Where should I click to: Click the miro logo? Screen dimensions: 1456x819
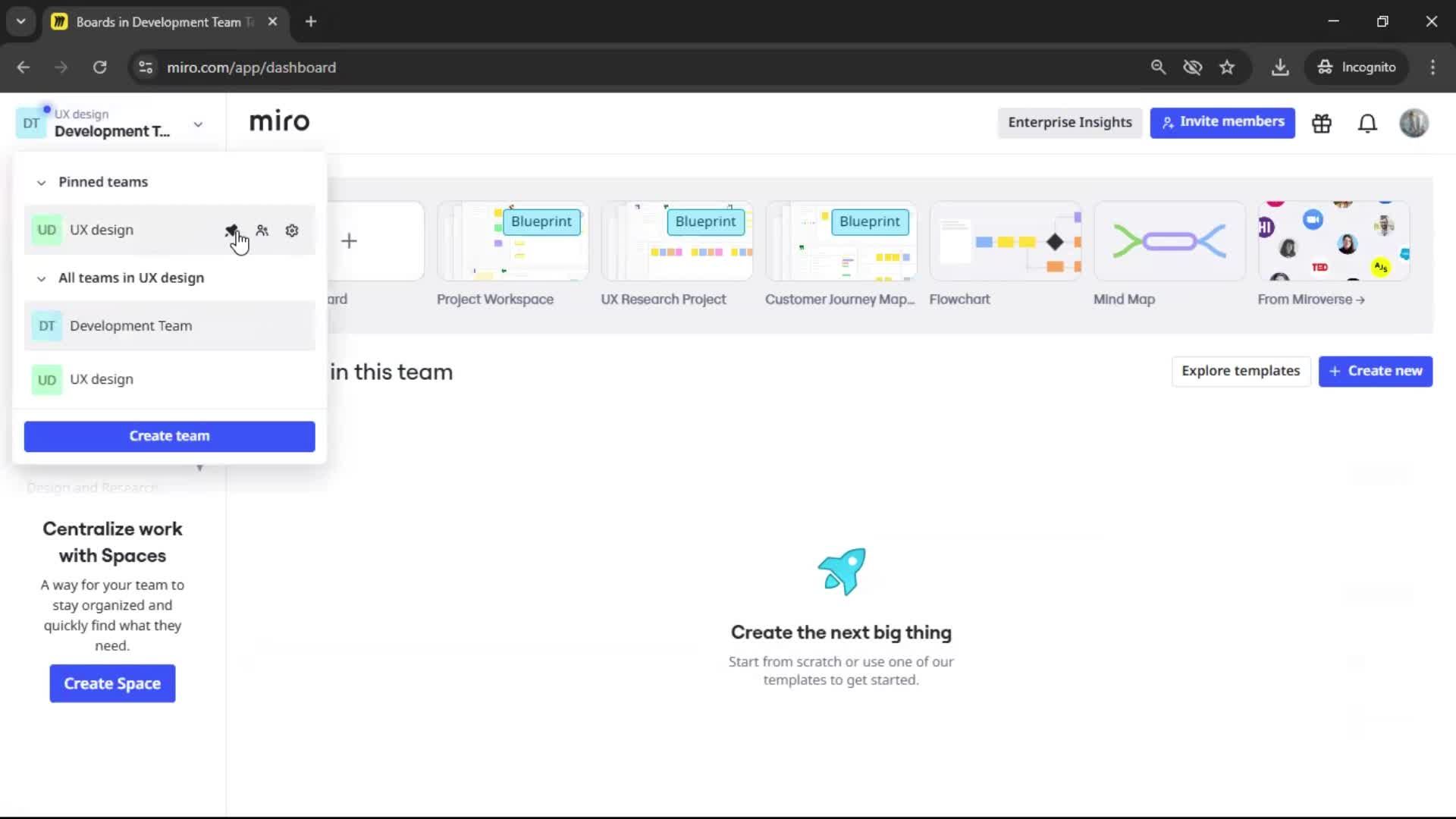click(x=279, y=121)
